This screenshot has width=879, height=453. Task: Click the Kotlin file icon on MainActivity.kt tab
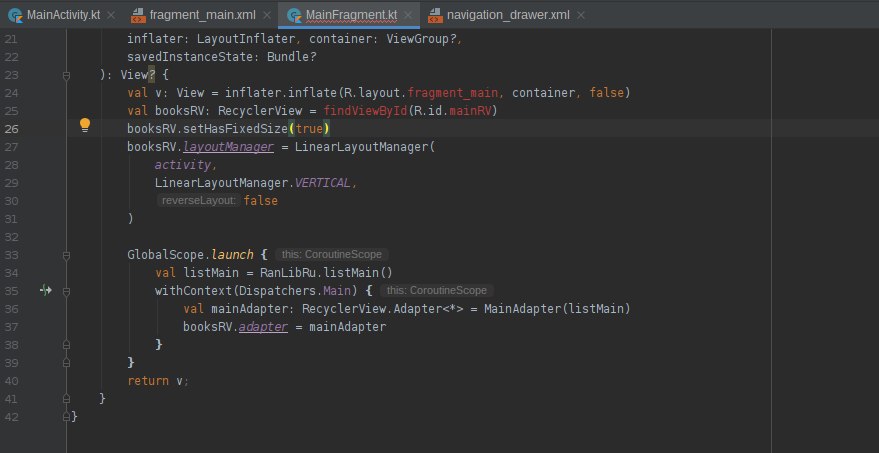pos(15,15)
